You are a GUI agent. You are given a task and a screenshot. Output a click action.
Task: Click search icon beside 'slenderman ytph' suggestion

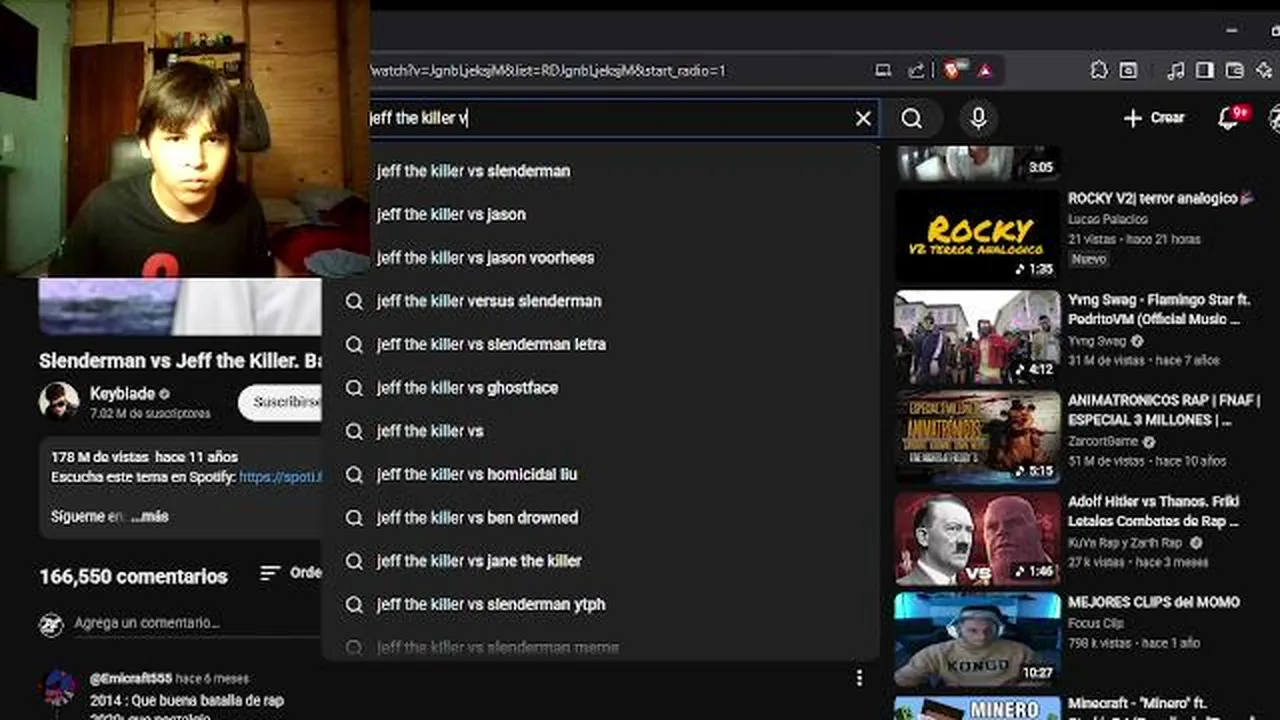(x=353, y=604)
